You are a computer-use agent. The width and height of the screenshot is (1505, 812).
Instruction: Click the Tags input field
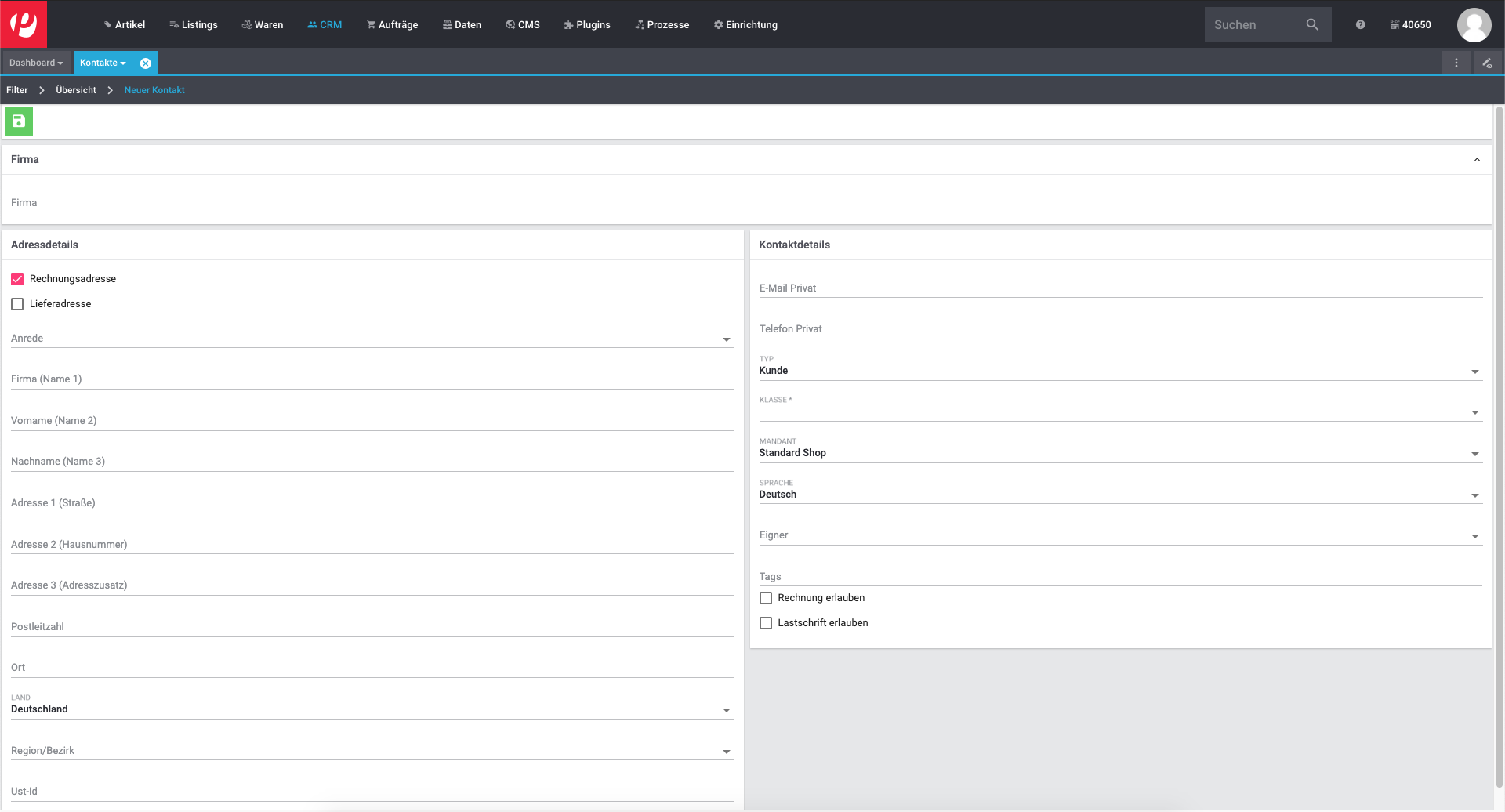click(1121, 578)
